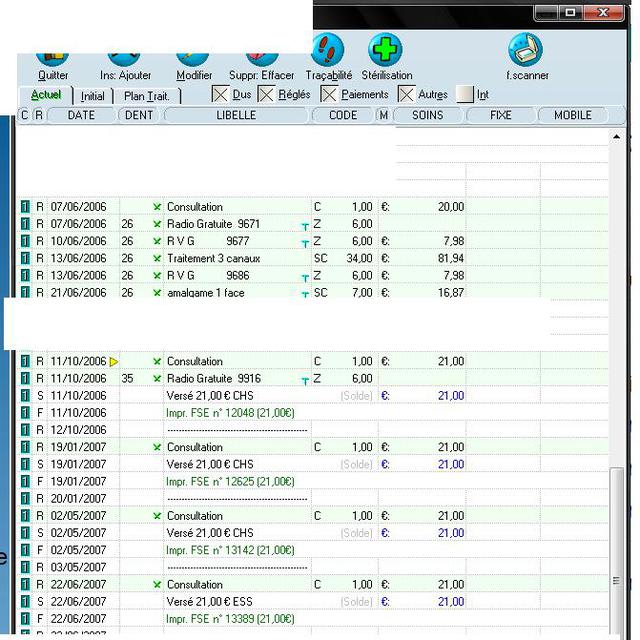Open the Plan Trait. tab
The height and width of the screenshot is (640, 640).
tap(146, 96)
